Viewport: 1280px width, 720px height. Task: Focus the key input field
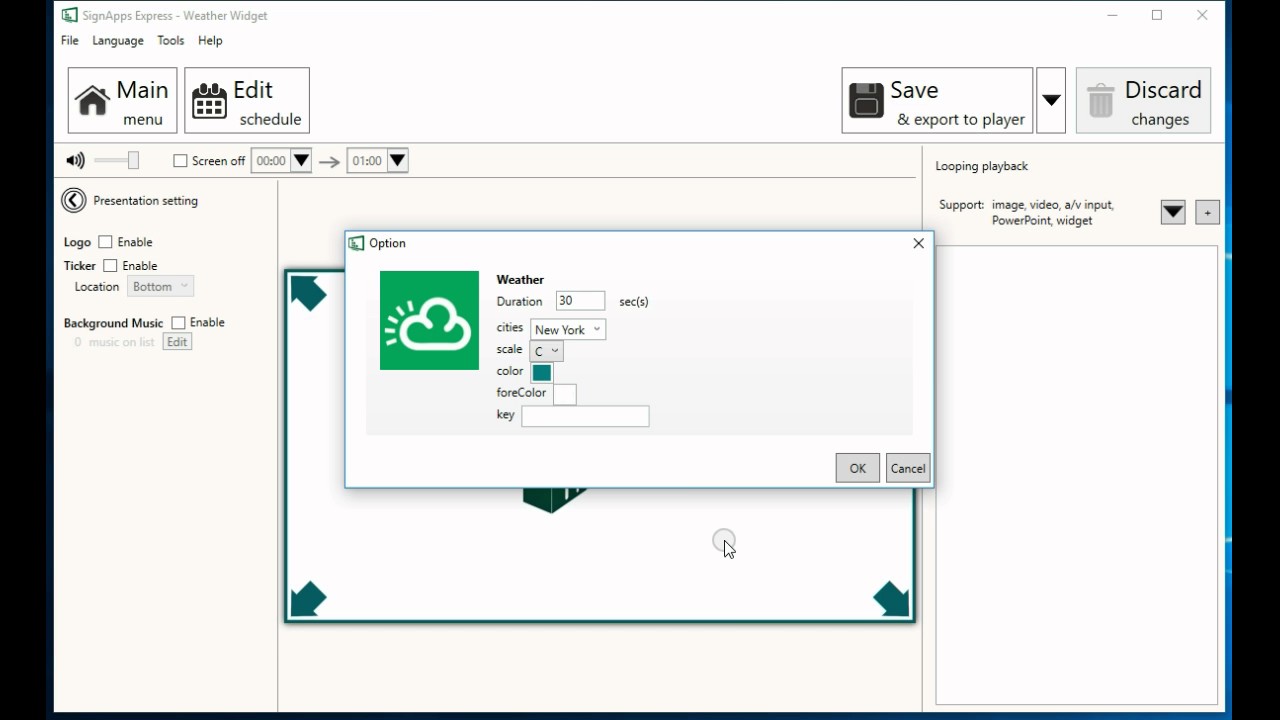(585, 416)
